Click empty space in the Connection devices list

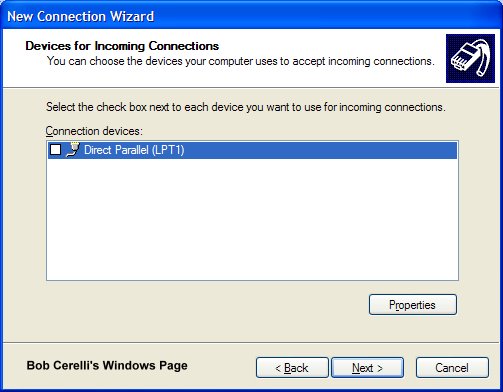point(252,219)
